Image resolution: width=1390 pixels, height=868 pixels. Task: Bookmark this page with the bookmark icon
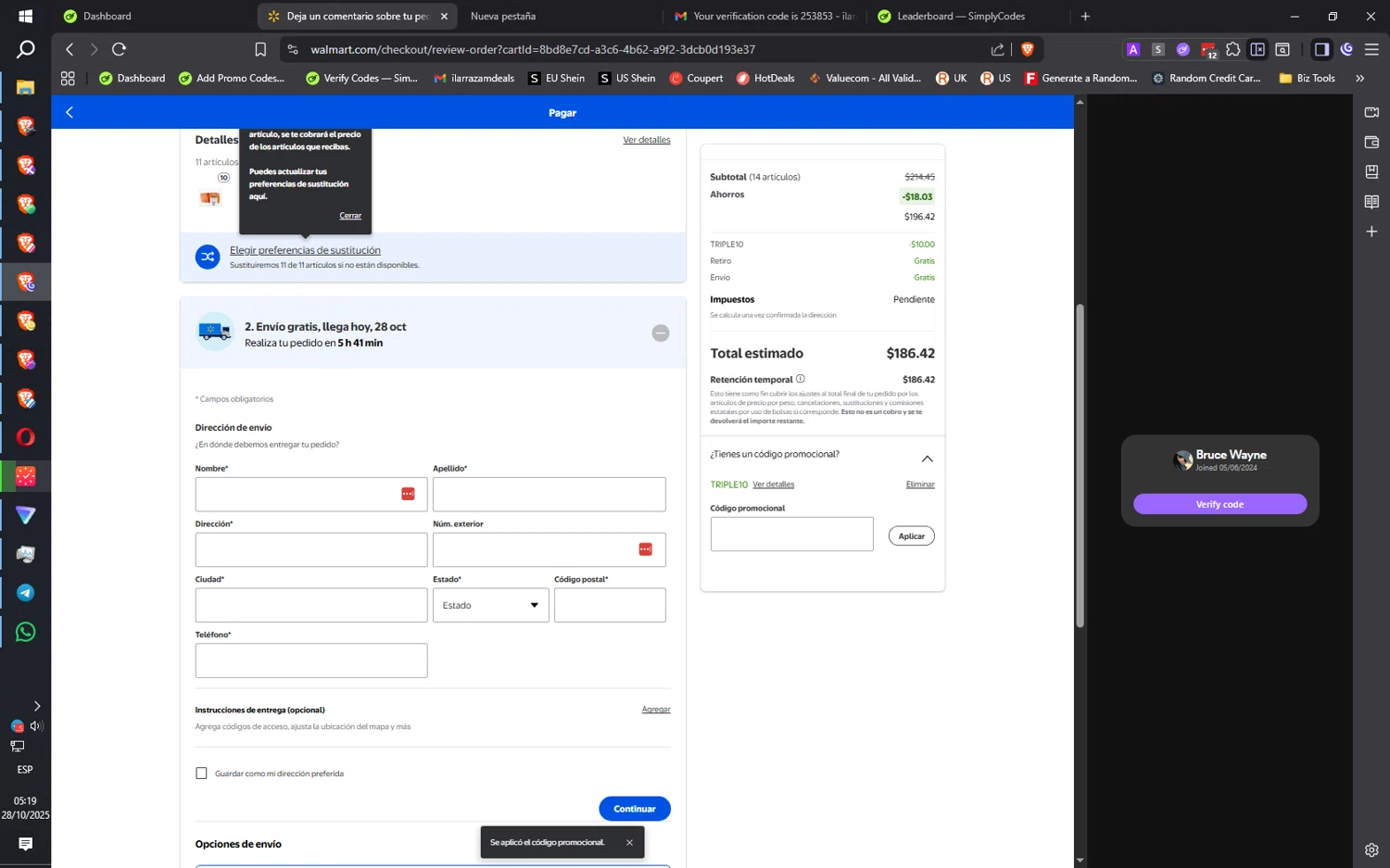pyautogui.click(x=260, y=49)
